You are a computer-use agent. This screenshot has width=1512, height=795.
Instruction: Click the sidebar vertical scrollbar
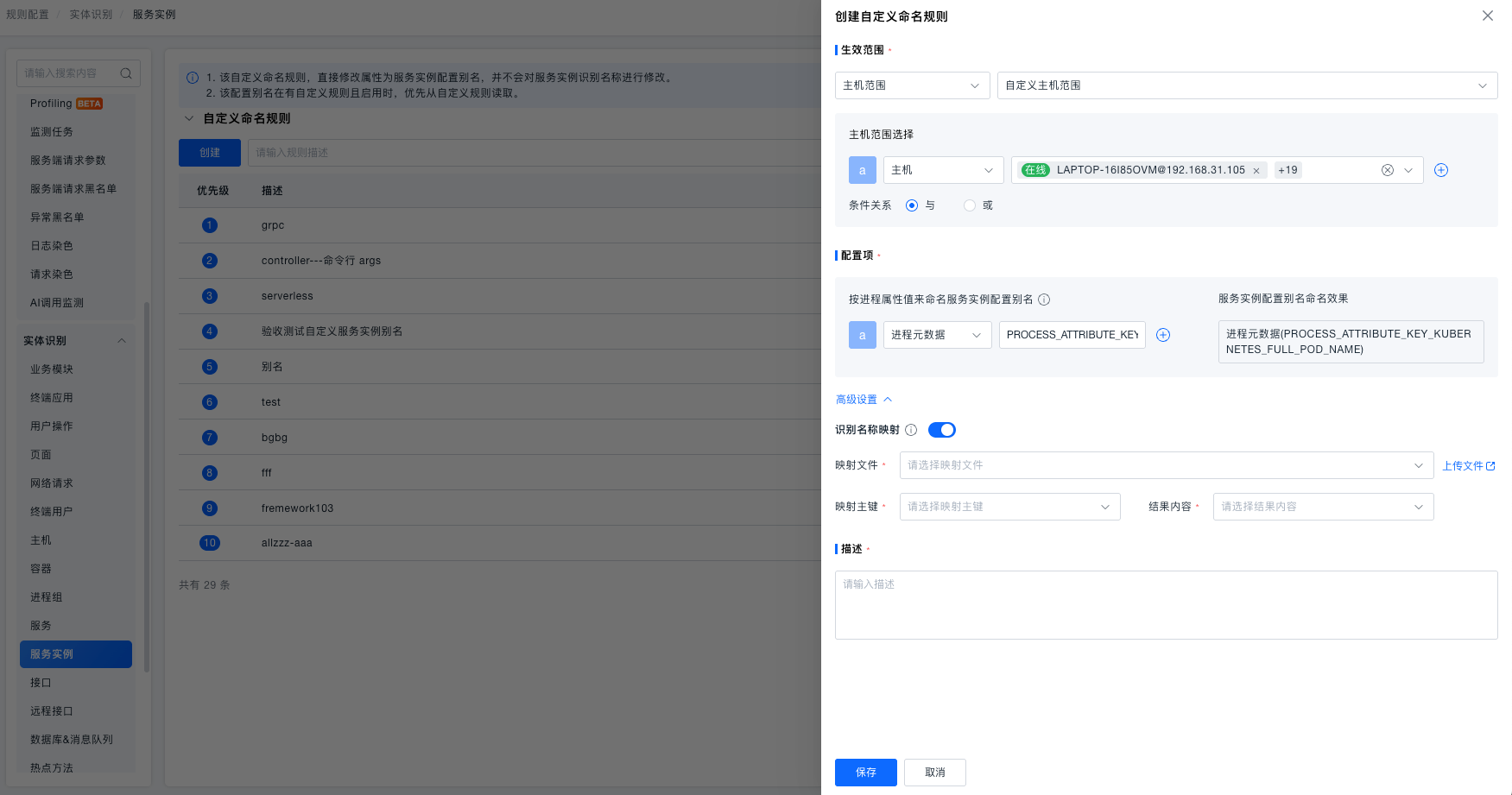pos(147,488)
